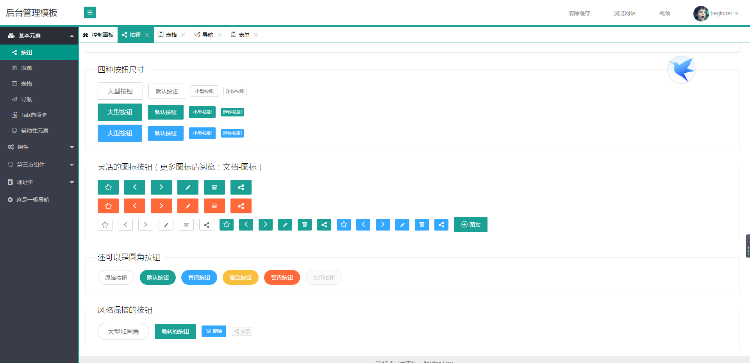Click the large green share icon button
This screenshot has height=363, width=750.
click(x=241, y=187)
